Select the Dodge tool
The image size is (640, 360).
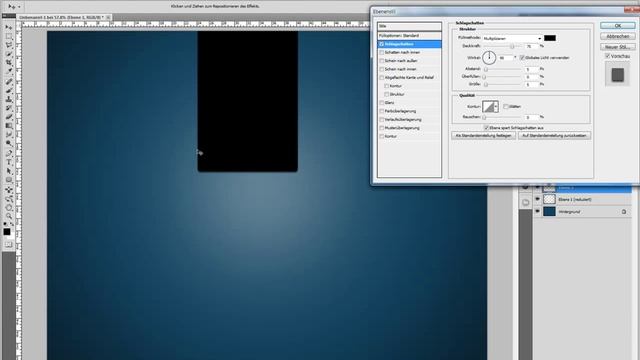[9, 144]
